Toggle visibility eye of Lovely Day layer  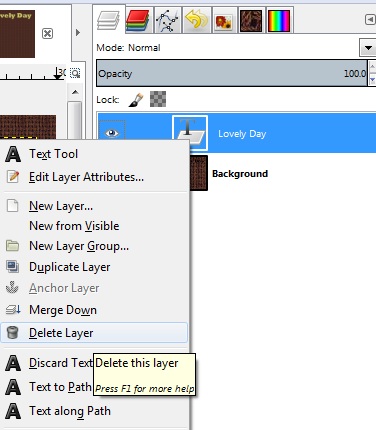tap(112, 133)
